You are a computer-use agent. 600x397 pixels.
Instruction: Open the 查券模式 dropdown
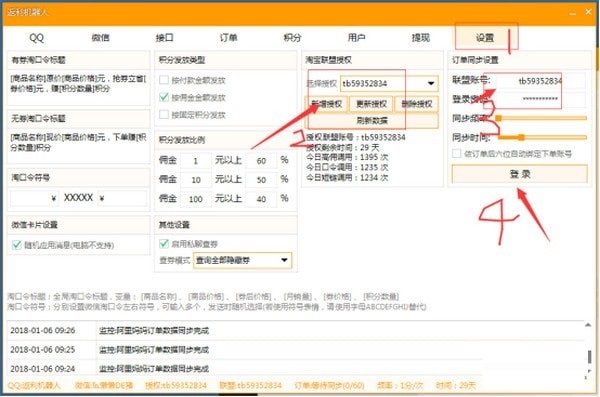pos(242,260)
